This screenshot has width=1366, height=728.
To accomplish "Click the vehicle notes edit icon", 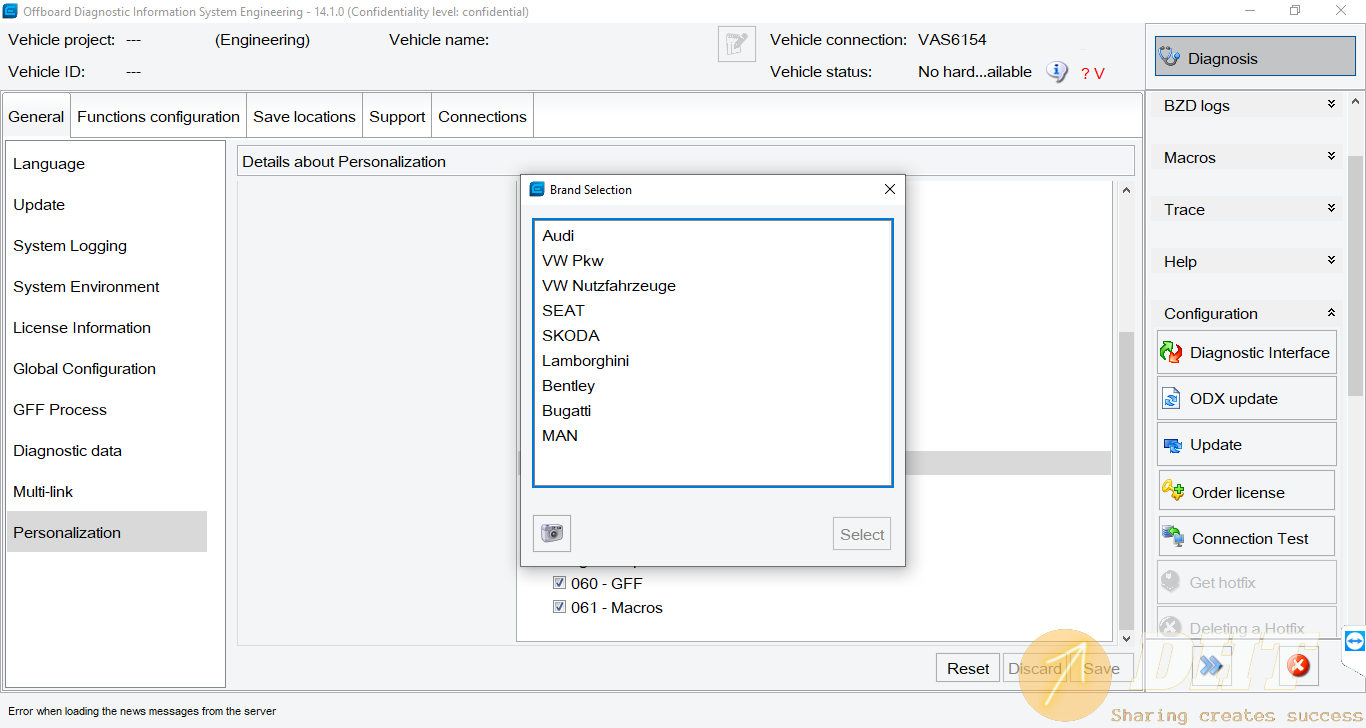I will [x=736, y=44].
